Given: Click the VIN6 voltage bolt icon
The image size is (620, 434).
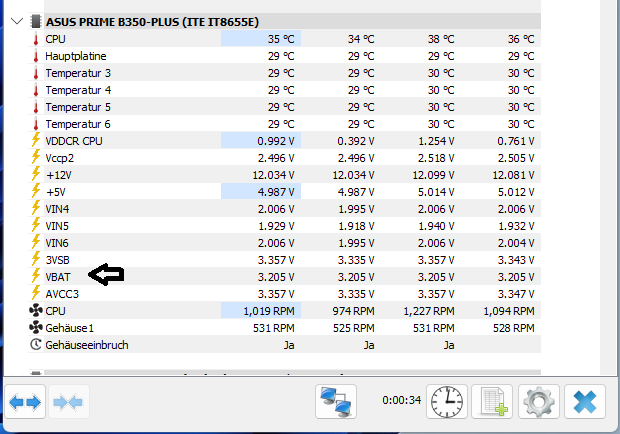Looking at the screenshot, I should click(x=36, y=242).
